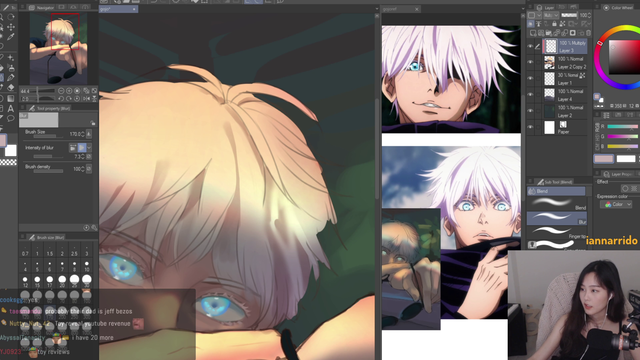
Task: Flip canvas vertically in Navigator
Action: coord(94,98)
